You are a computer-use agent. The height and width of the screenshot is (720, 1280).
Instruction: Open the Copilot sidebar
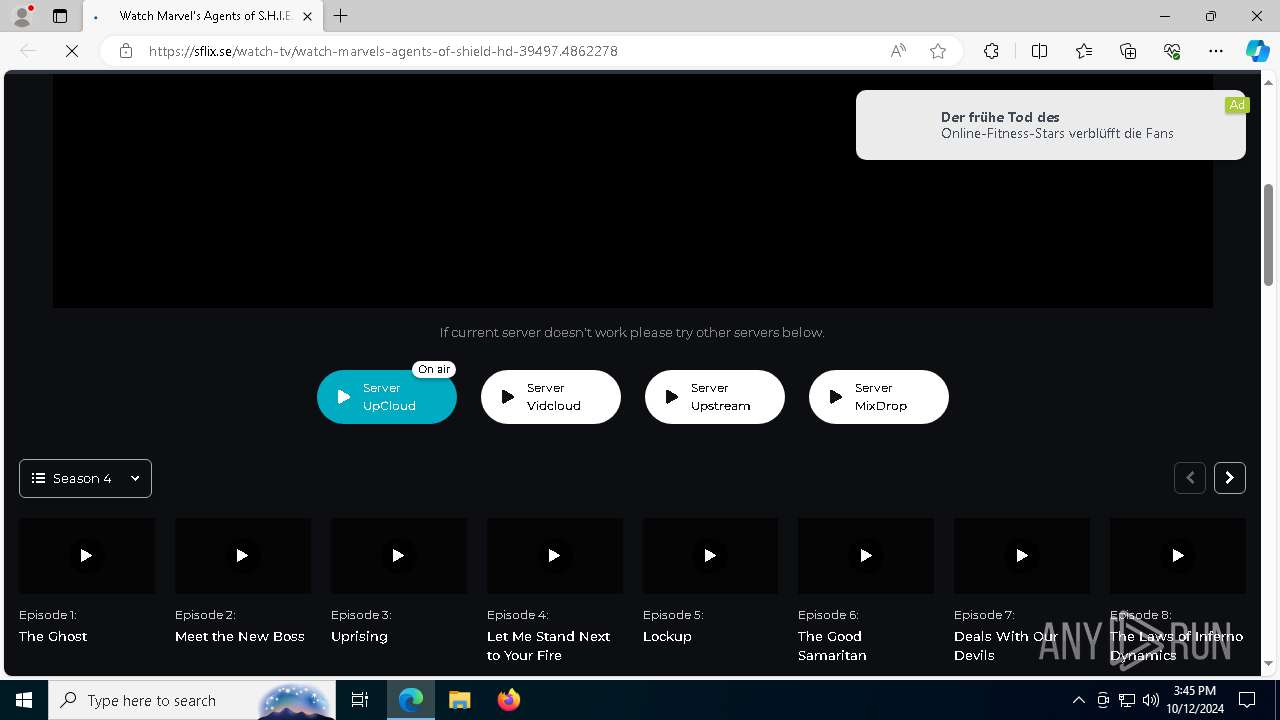(x=1257, y=51)
